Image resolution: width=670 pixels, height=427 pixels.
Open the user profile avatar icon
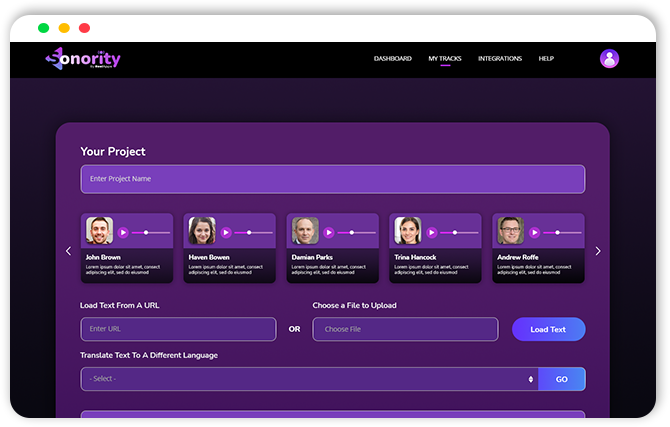(x=609, y=59)
